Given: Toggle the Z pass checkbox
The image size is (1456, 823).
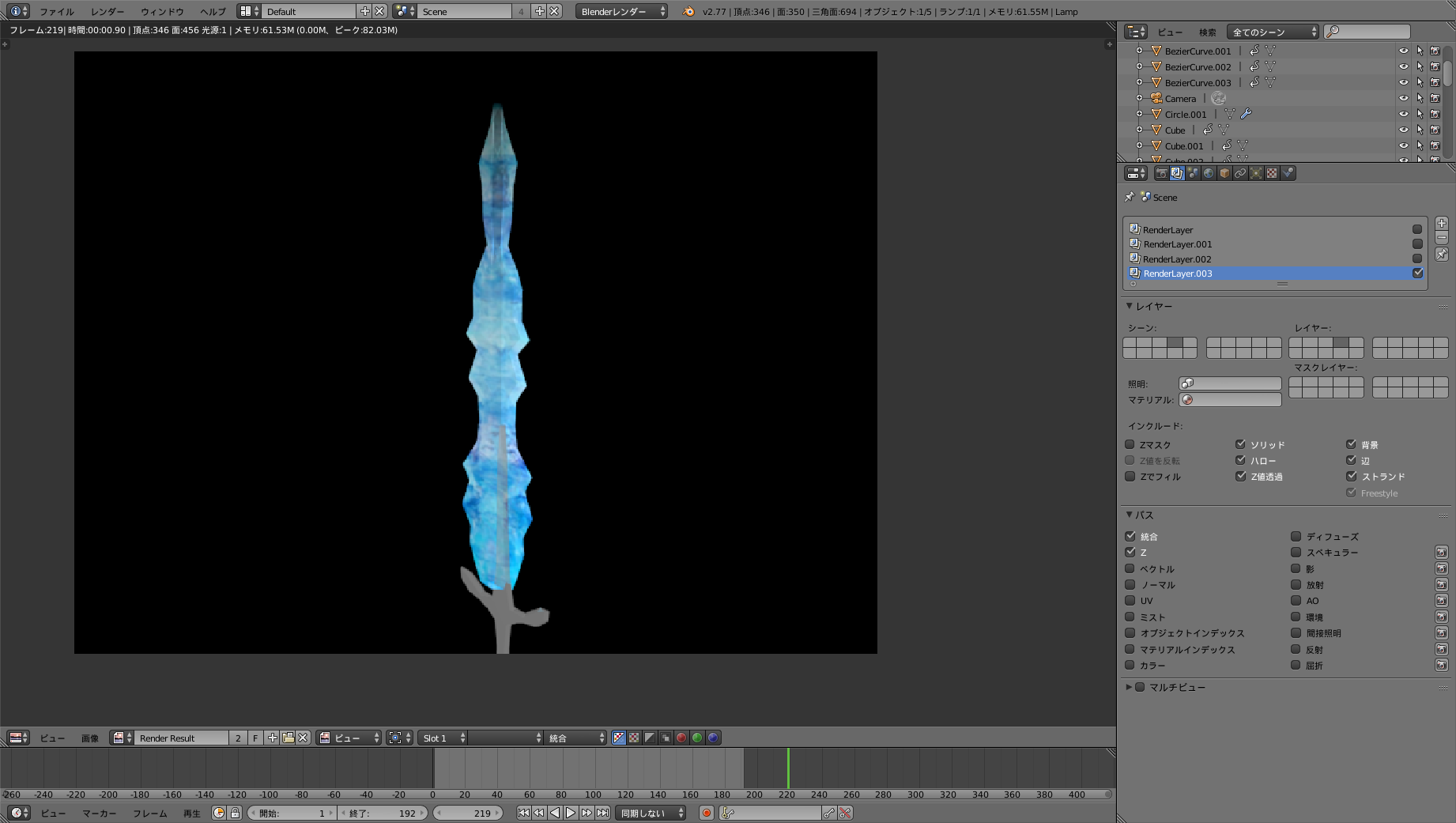Looking at the screenshot, I should point(1130,552).
